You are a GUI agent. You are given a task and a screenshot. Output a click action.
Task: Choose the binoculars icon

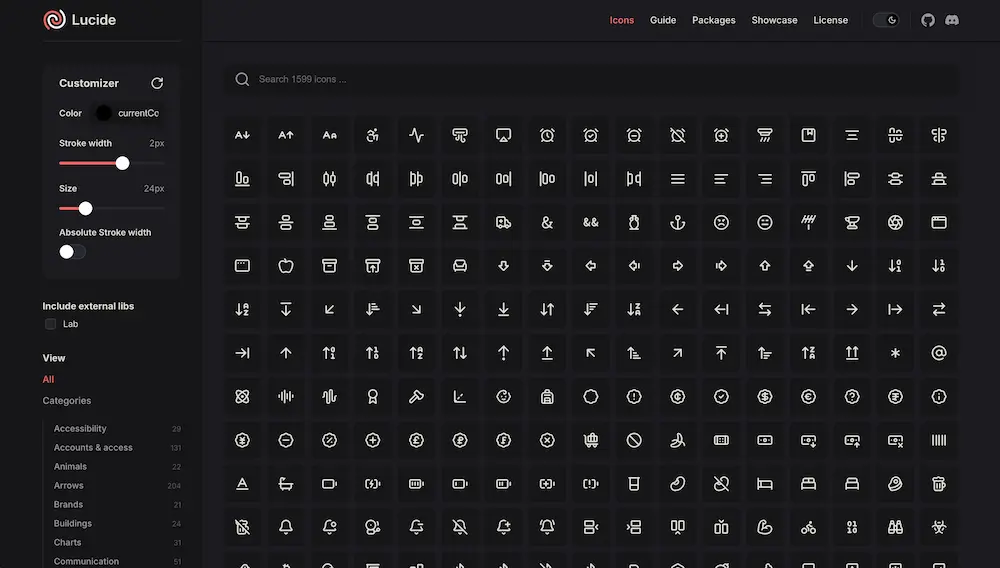coord(895,527)
